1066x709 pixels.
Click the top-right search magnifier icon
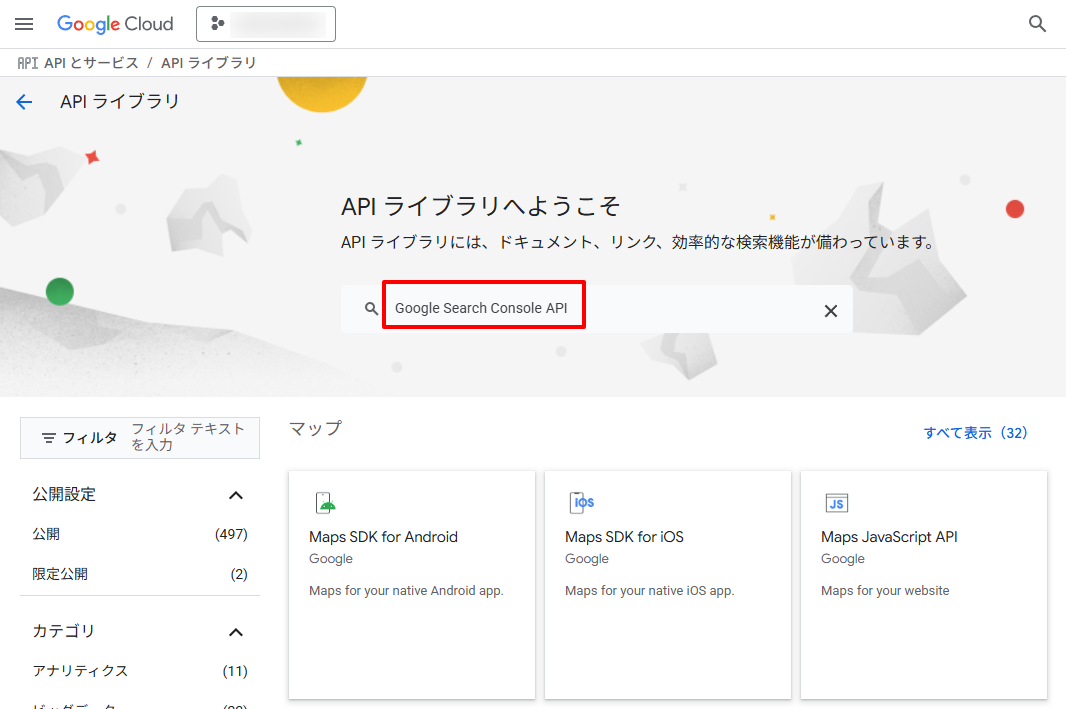click(x=1038, y=24)
